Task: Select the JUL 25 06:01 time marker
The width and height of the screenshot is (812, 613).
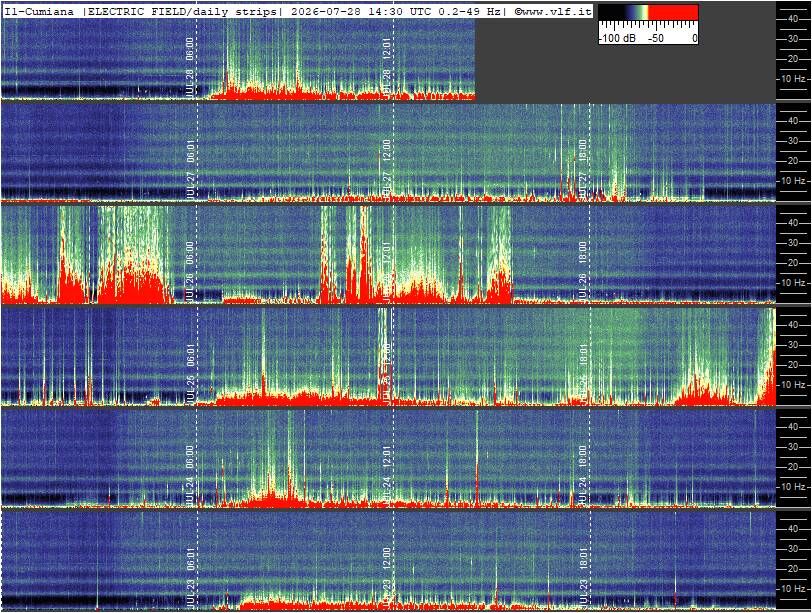Action: [x=190, y=373]
